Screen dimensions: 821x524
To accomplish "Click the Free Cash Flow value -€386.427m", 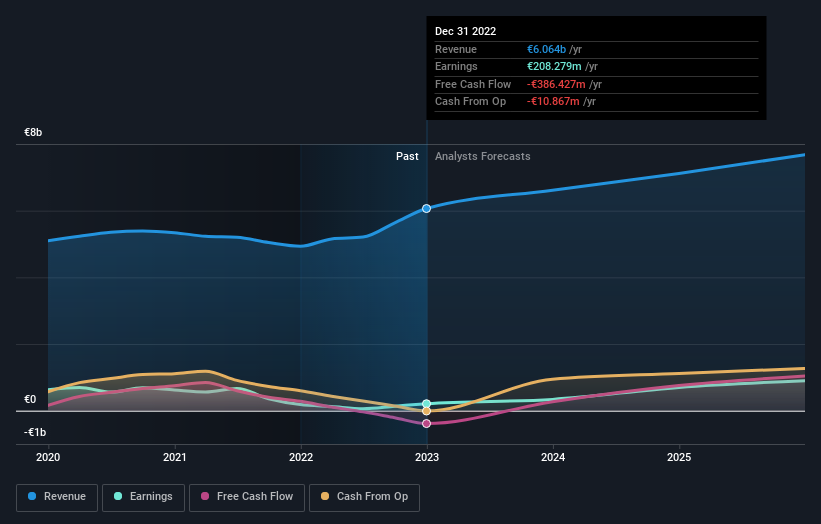I will tap(556, 84).
